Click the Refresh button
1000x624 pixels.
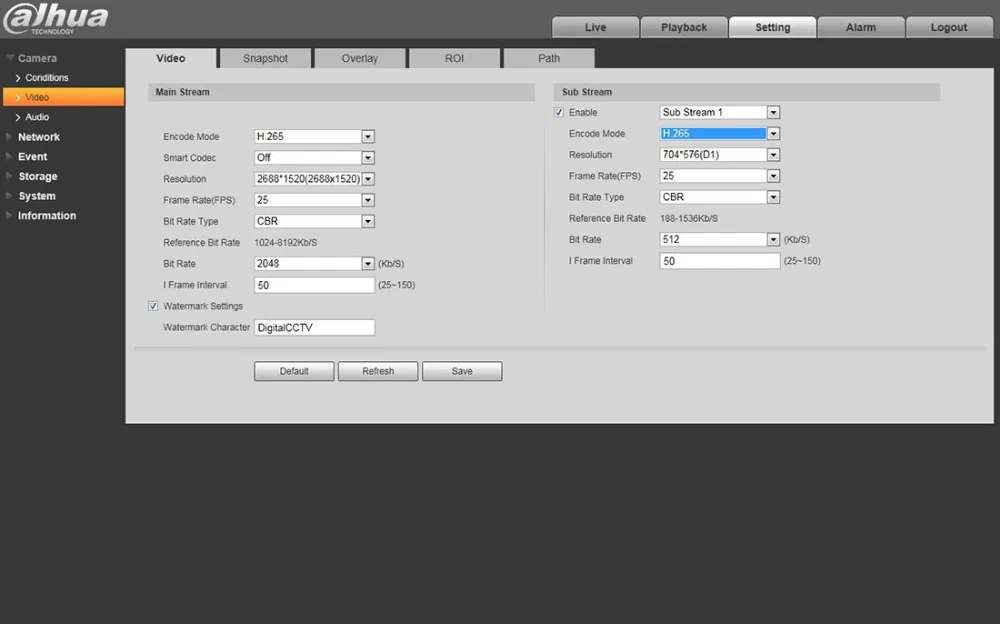pos(378,371)
